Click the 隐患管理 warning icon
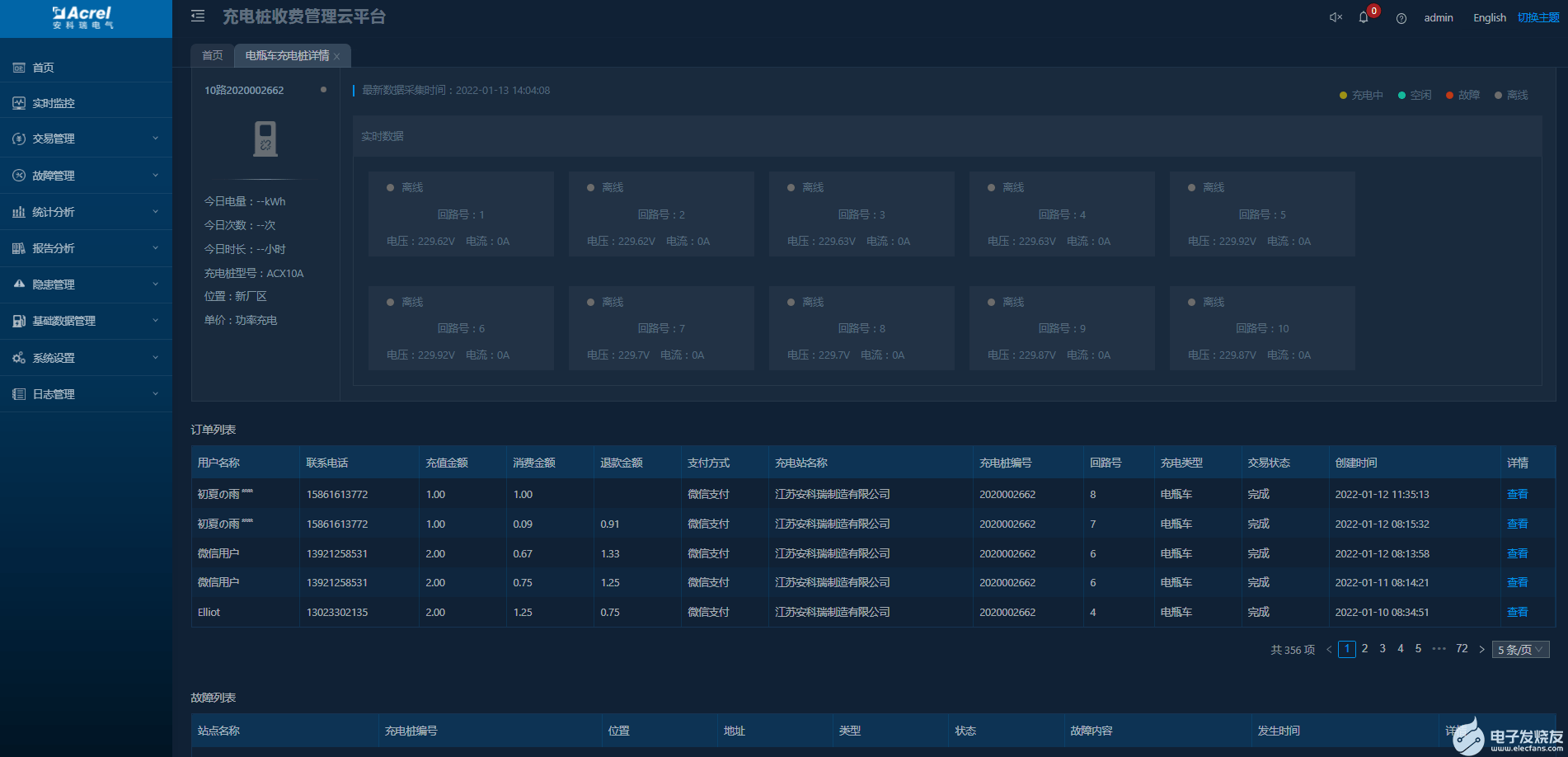 (x=19, y=284)
